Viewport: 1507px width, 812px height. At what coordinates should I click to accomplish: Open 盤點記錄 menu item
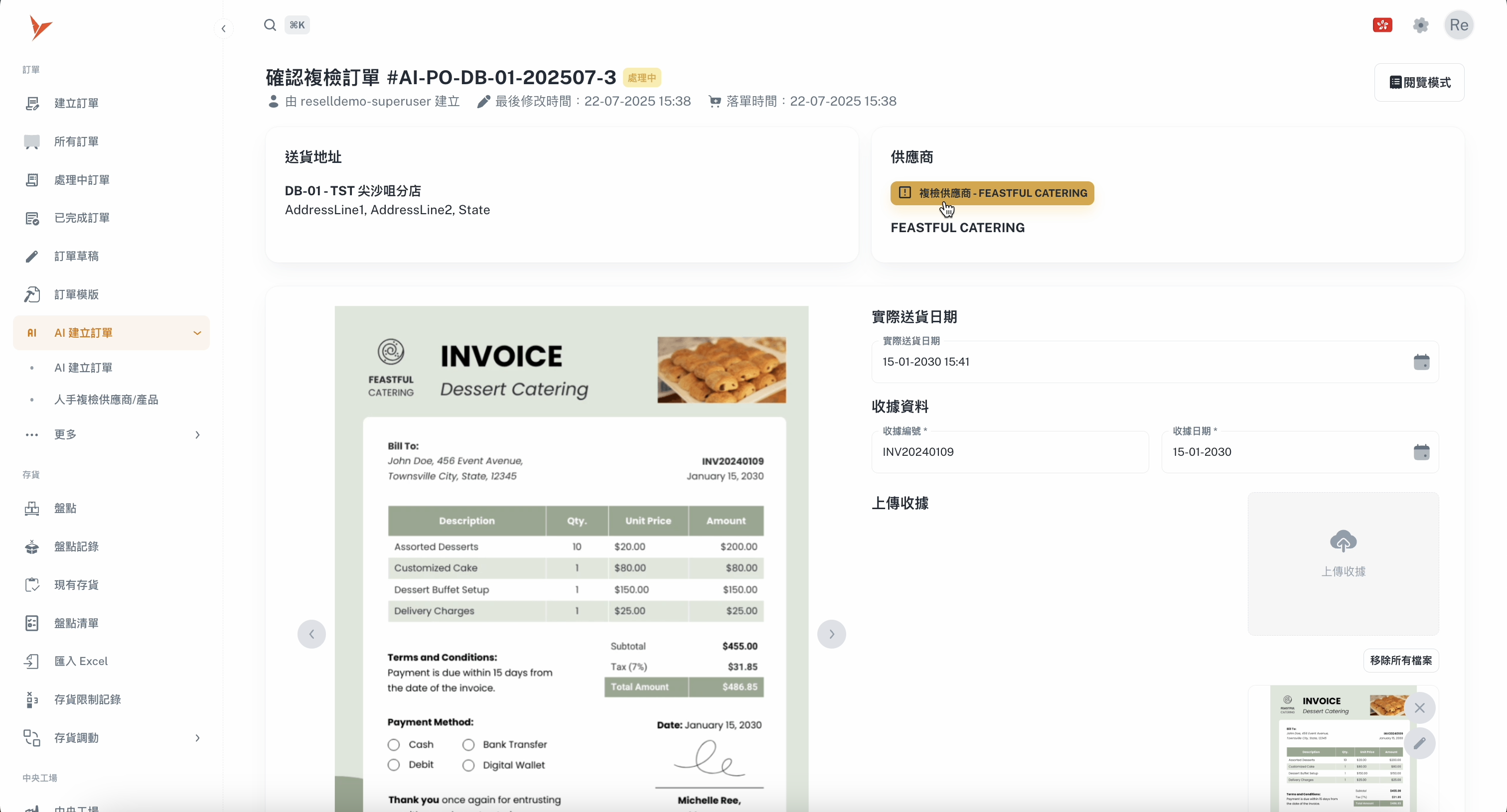click(111, 546)
